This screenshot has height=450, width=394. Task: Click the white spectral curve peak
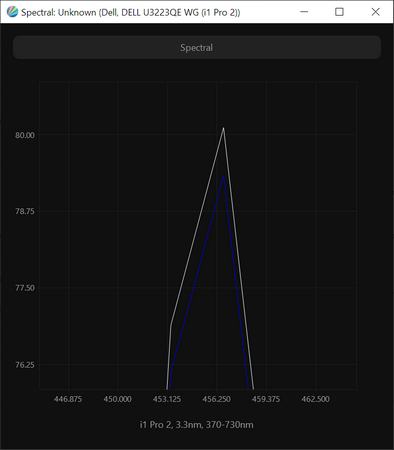223,128
